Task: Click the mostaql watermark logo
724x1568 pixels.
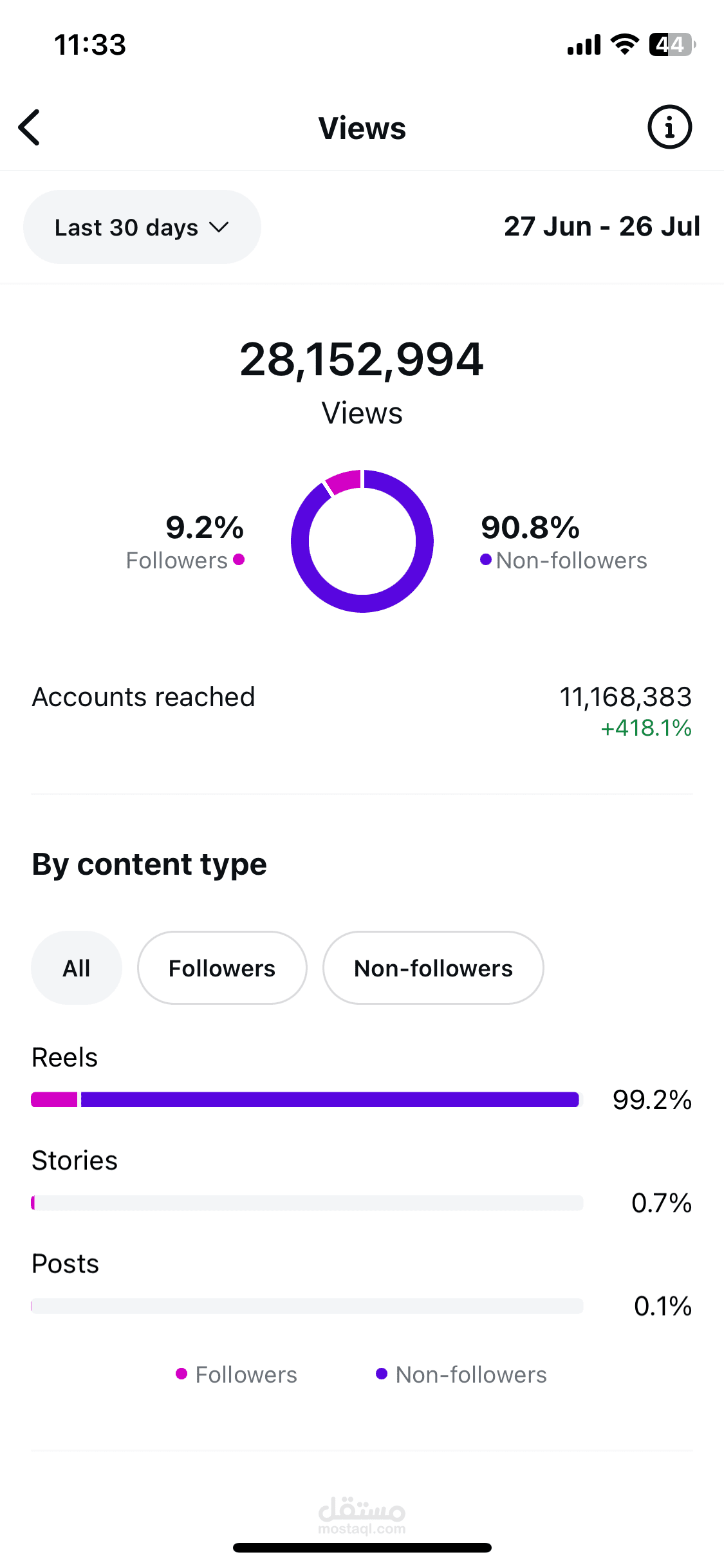Action: tap(362, 1515)
